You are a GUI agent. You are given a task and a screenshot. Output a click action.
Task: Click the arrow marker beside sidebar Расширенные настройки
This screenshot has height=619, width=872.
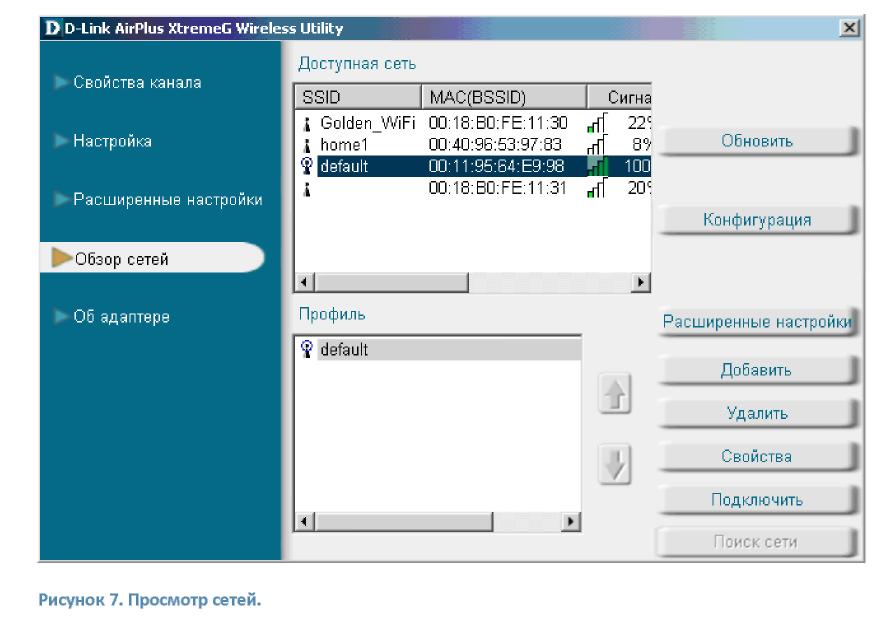61,199
